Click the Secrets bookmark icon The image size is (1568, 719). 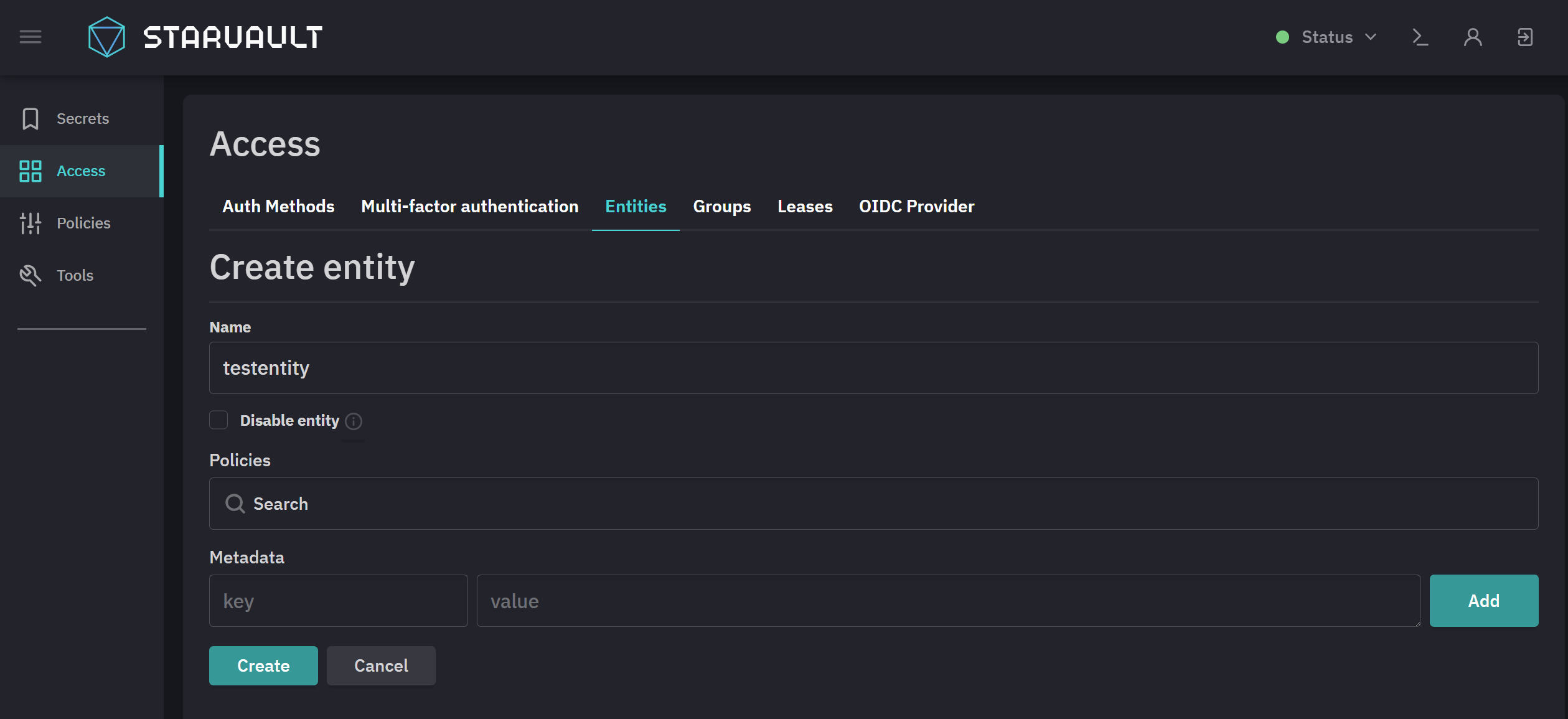point(31,118)
